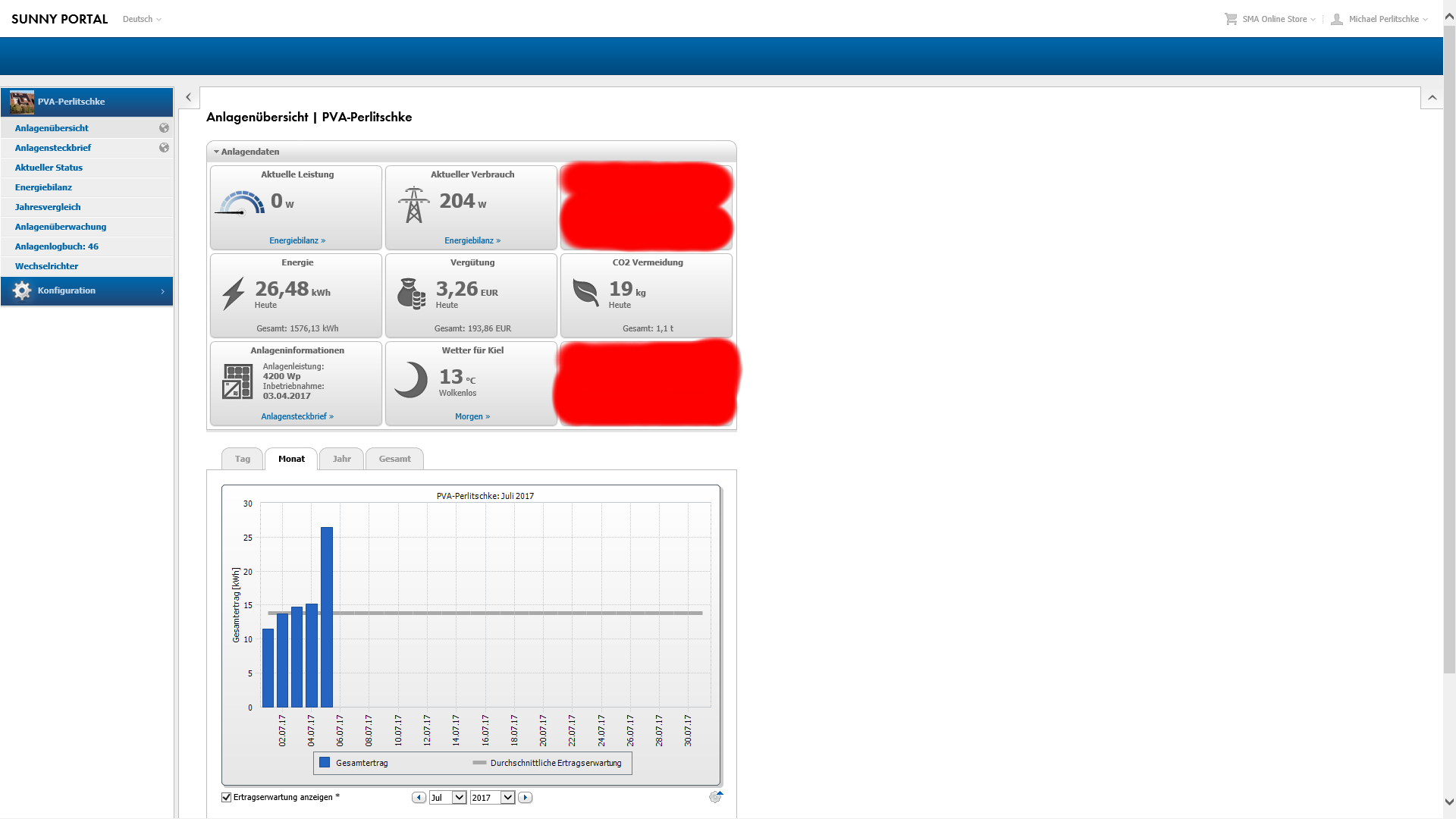Image resolution: width=1456 pixels, height=819 pixels.
Task: Click the leaf icon in CO2 Vermeidung
Action: 585,292
